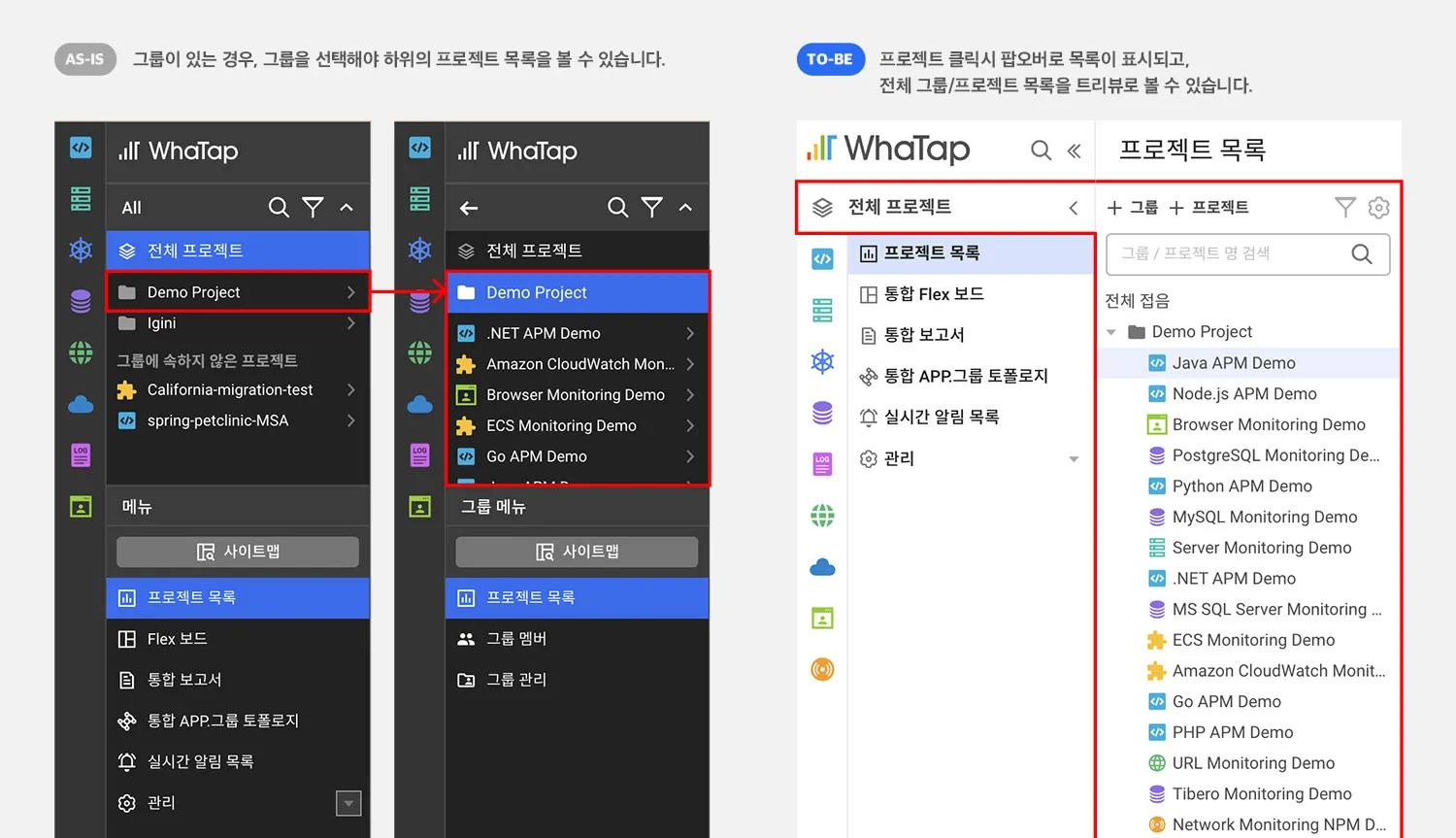Open Flex 보드 in the AS-IS All panel menu
Screen dimensions: 1456x838
pyautogui.click(x=238, y=639)
